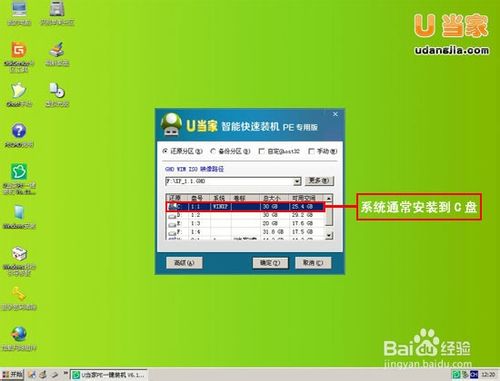Click the 高级 advanced button
This screenshot has height=381, width=500.
184,263
